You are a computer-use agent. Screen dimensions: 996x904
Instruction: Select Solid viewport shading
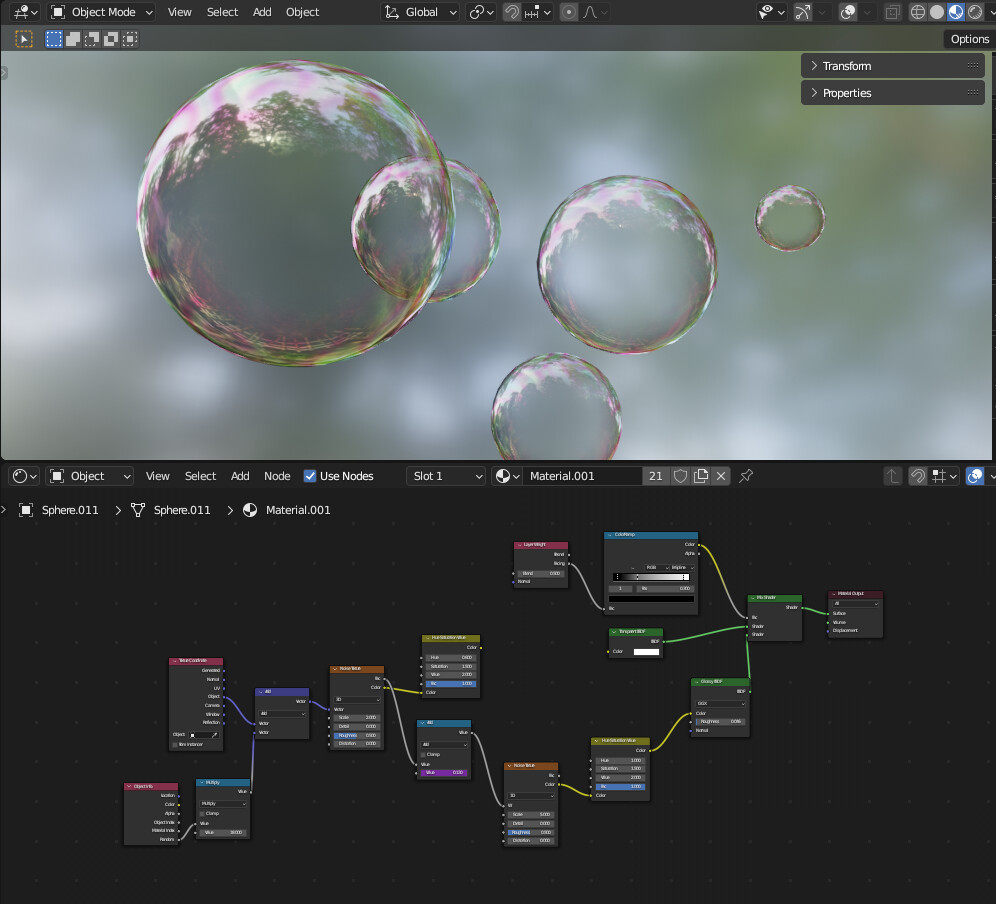click(937, 11)
